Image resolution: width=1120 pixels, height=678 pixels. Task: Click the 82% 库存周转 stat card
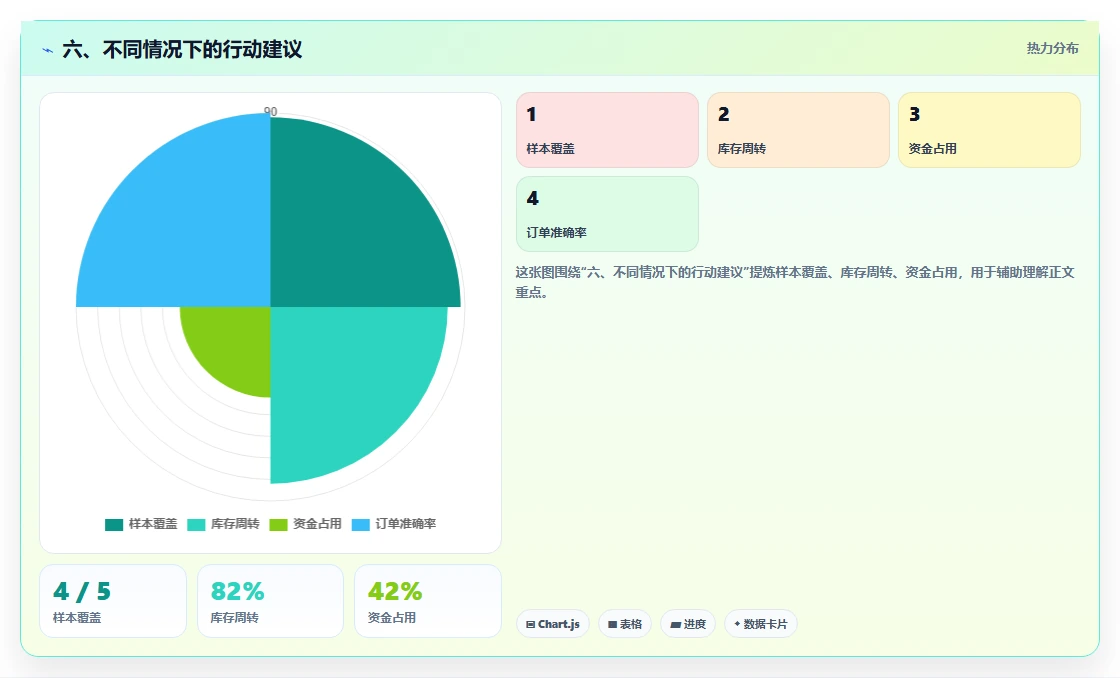270,601
